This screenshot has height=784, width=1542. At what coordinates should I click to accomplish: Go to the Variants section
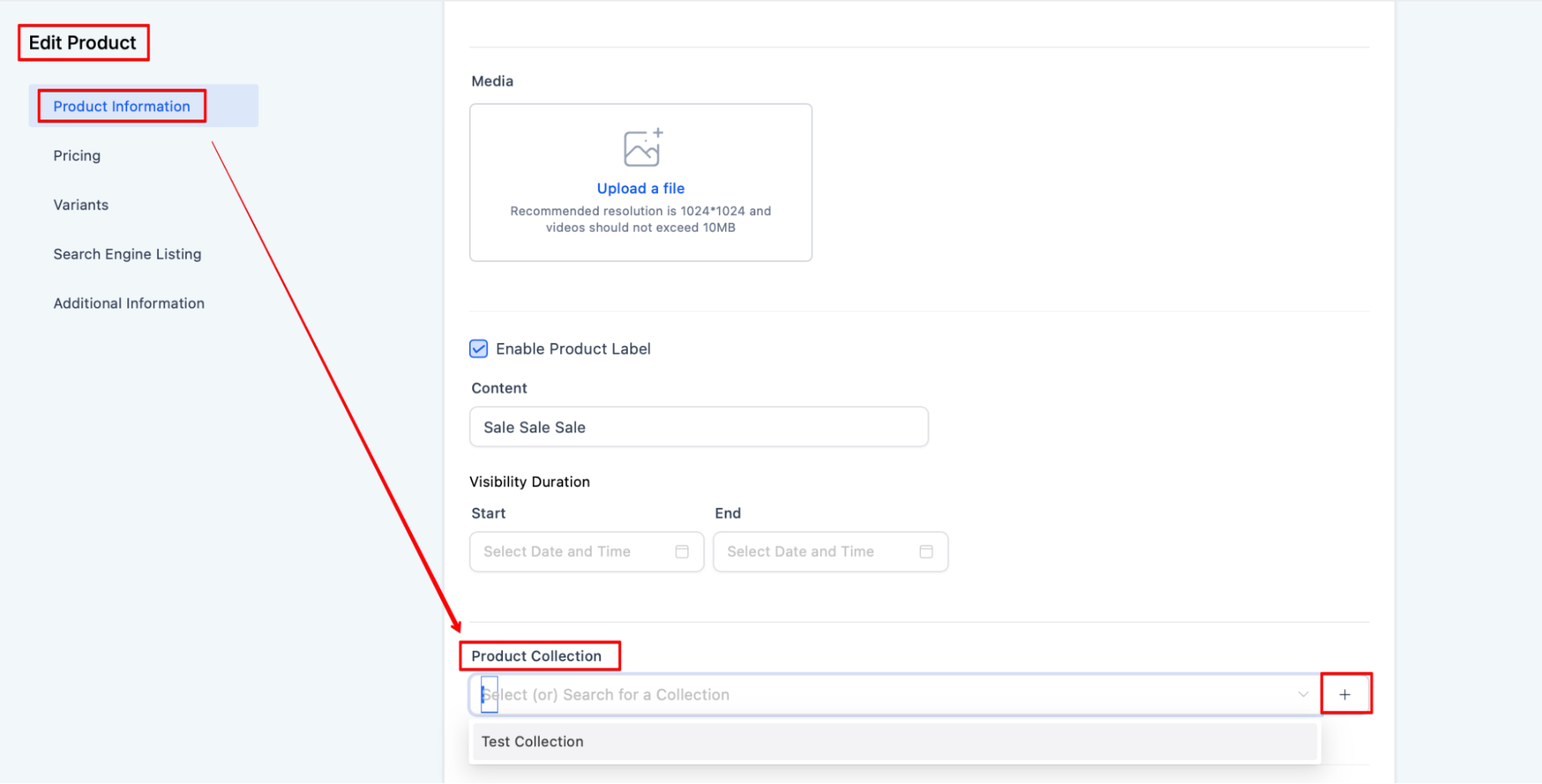point(81,205)
